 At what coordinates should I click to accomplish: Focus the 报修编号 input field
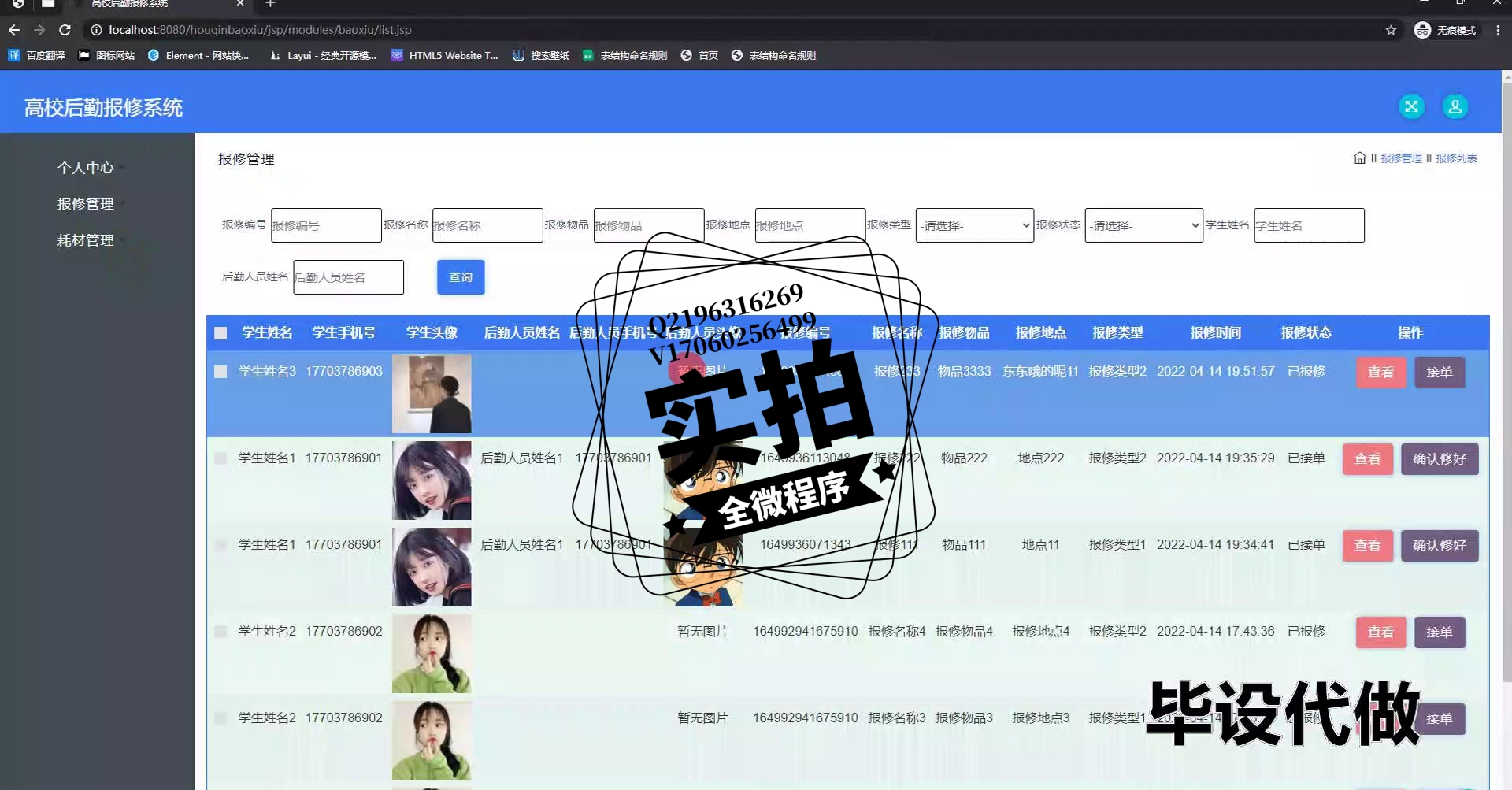tap(326, 225)
